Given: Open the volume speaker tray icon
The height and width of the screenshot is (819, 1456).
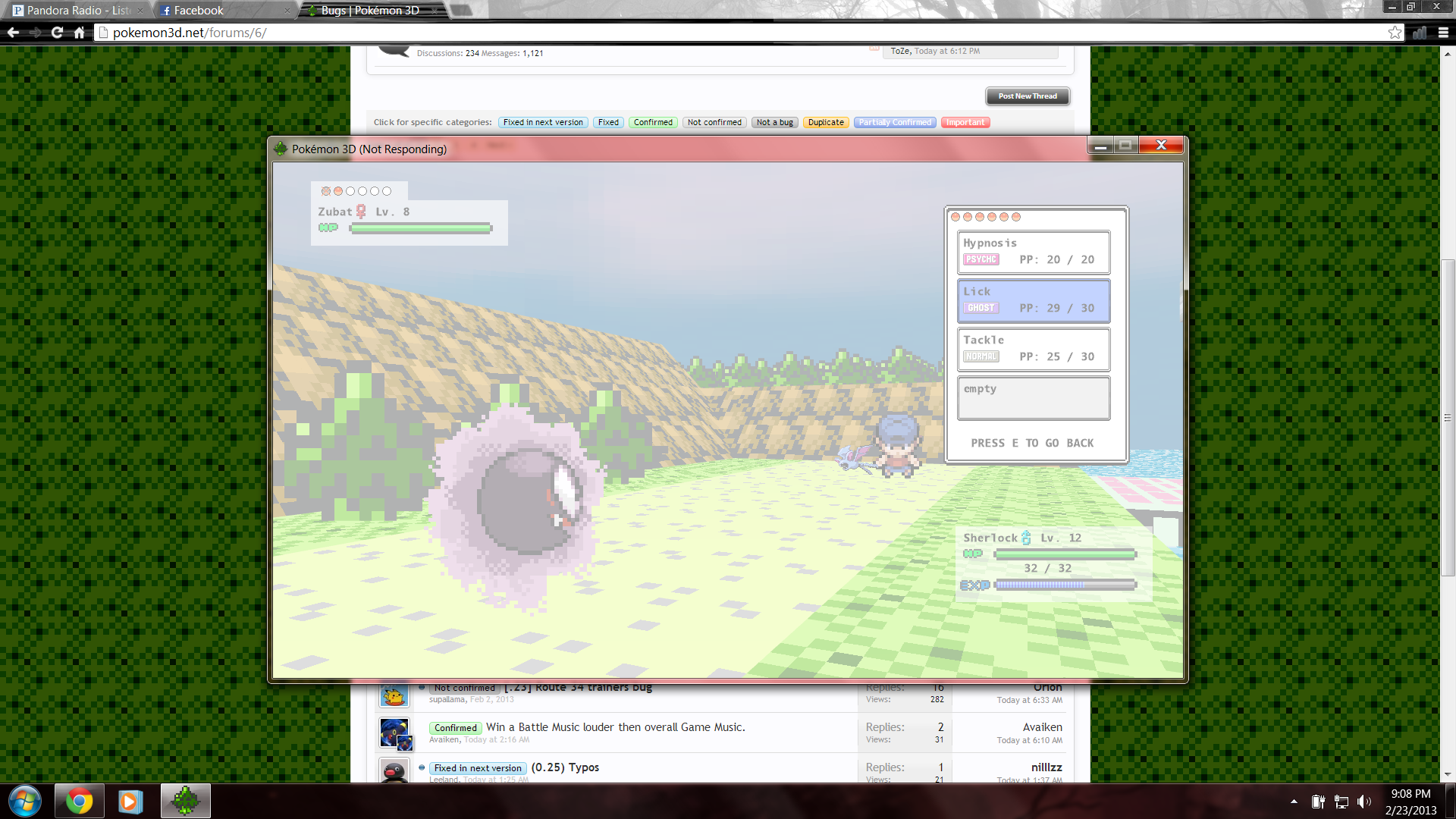Looking at the screenshot, I should [1364, 801].
